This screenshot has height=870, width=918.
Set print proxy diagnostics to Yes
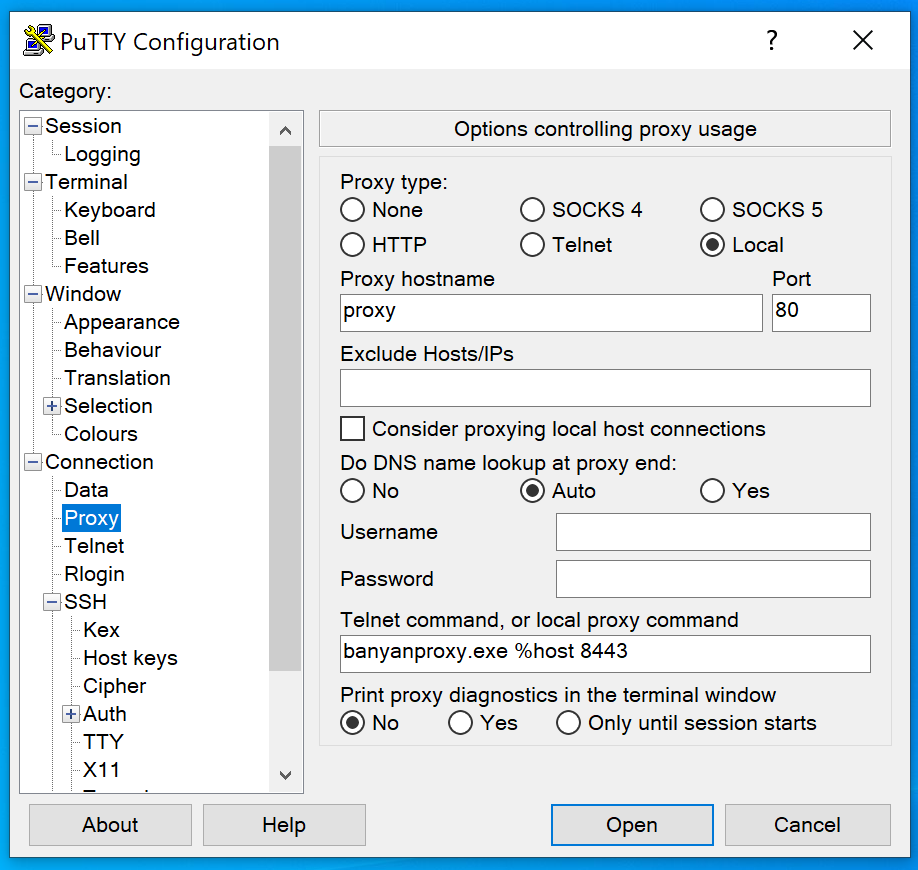pos(482,722)
